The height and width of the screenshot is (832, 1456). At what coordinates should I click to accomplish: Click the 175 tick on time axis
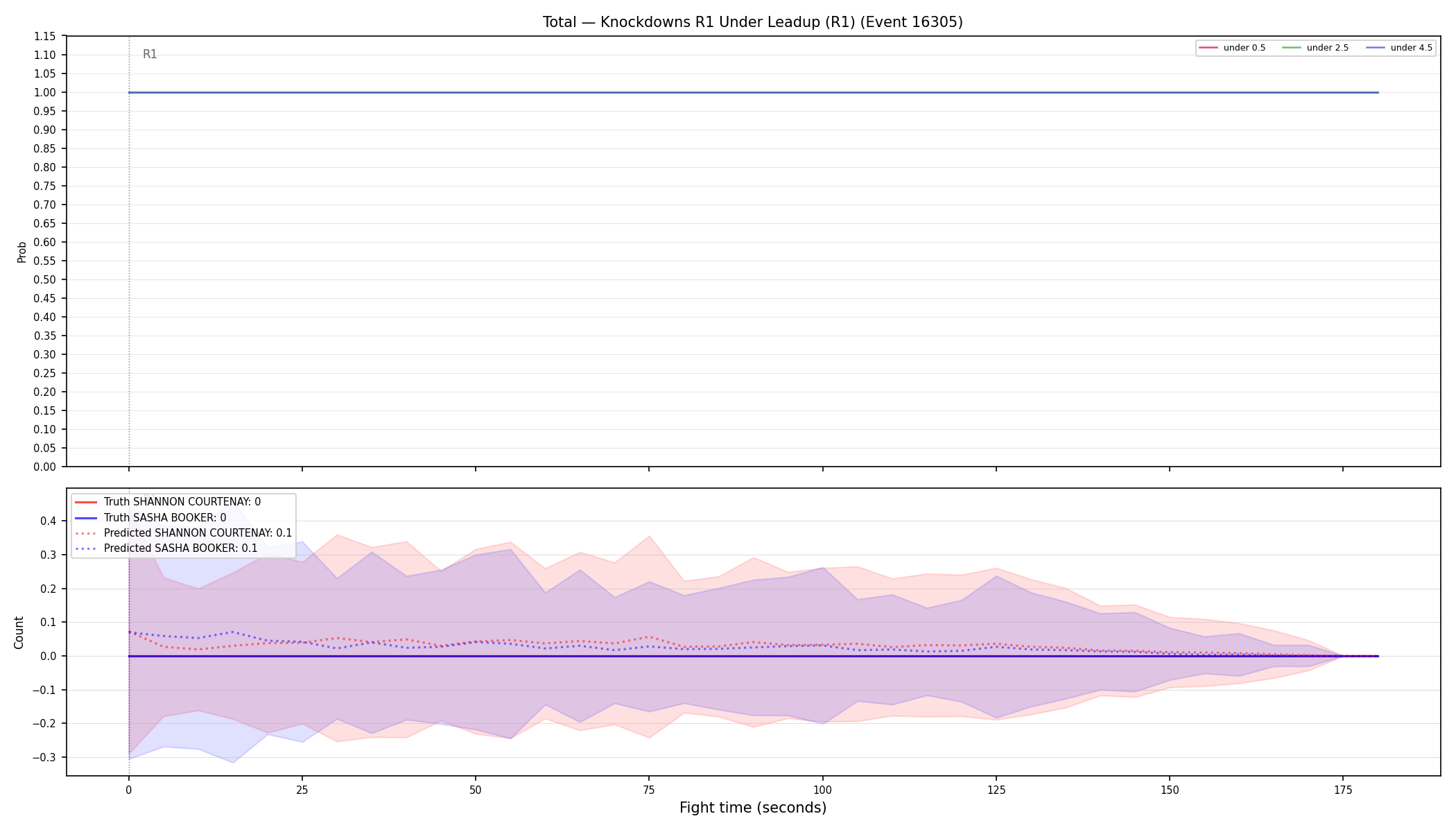point(1343,789)
